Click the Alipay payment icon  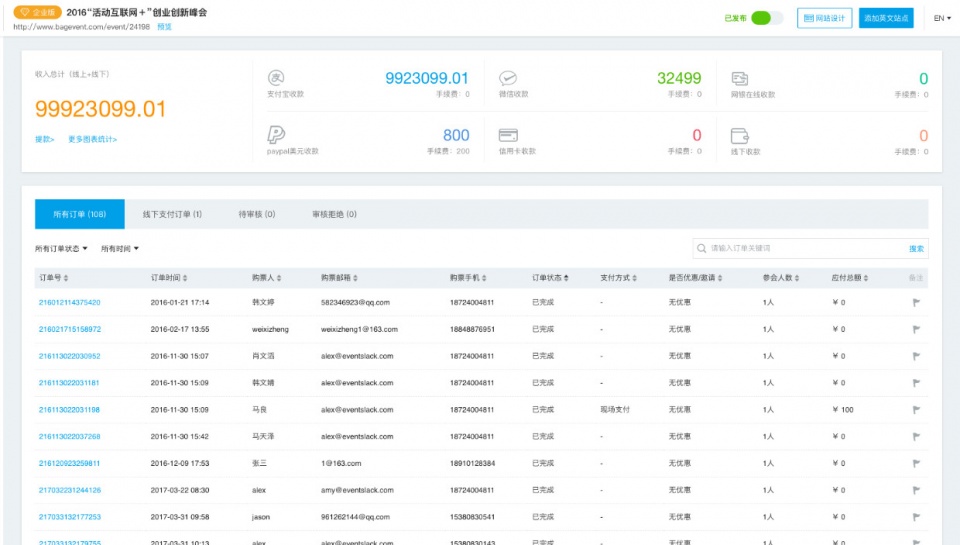point(276,78)
